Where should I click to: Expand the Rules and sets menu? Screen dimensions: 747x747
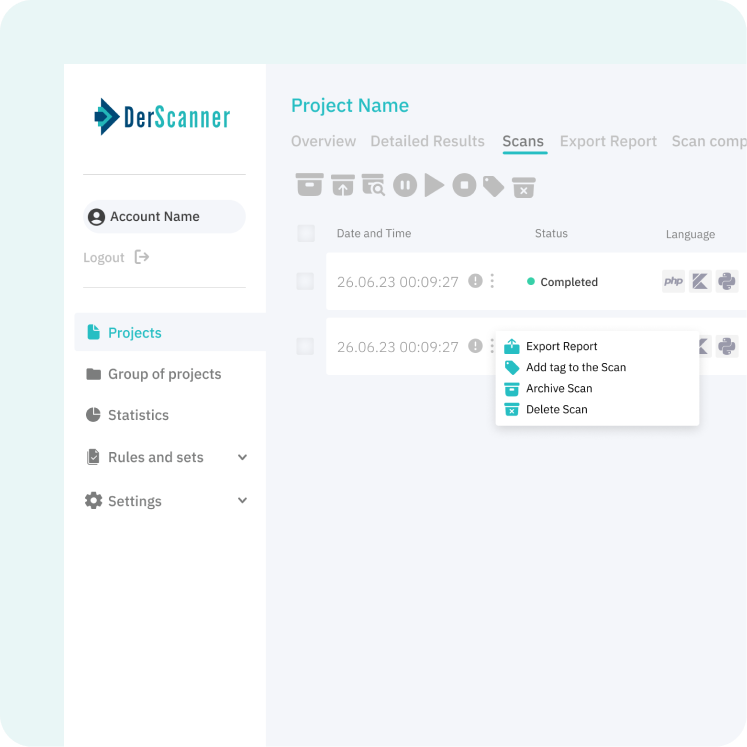242,457
